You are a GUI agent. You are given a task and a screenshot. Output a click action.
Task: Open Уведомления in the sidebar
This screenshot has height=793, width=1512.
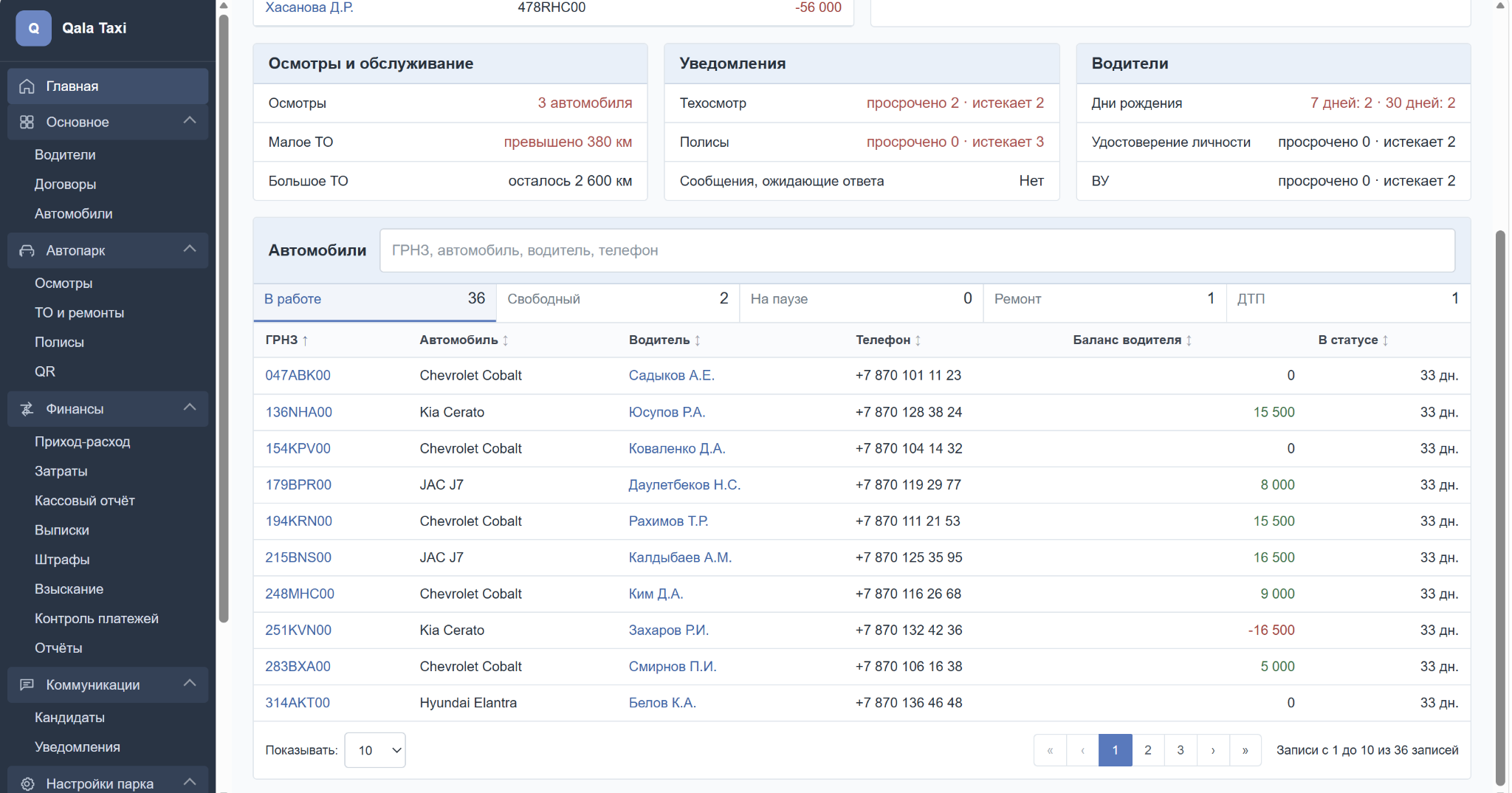point(78,748)
